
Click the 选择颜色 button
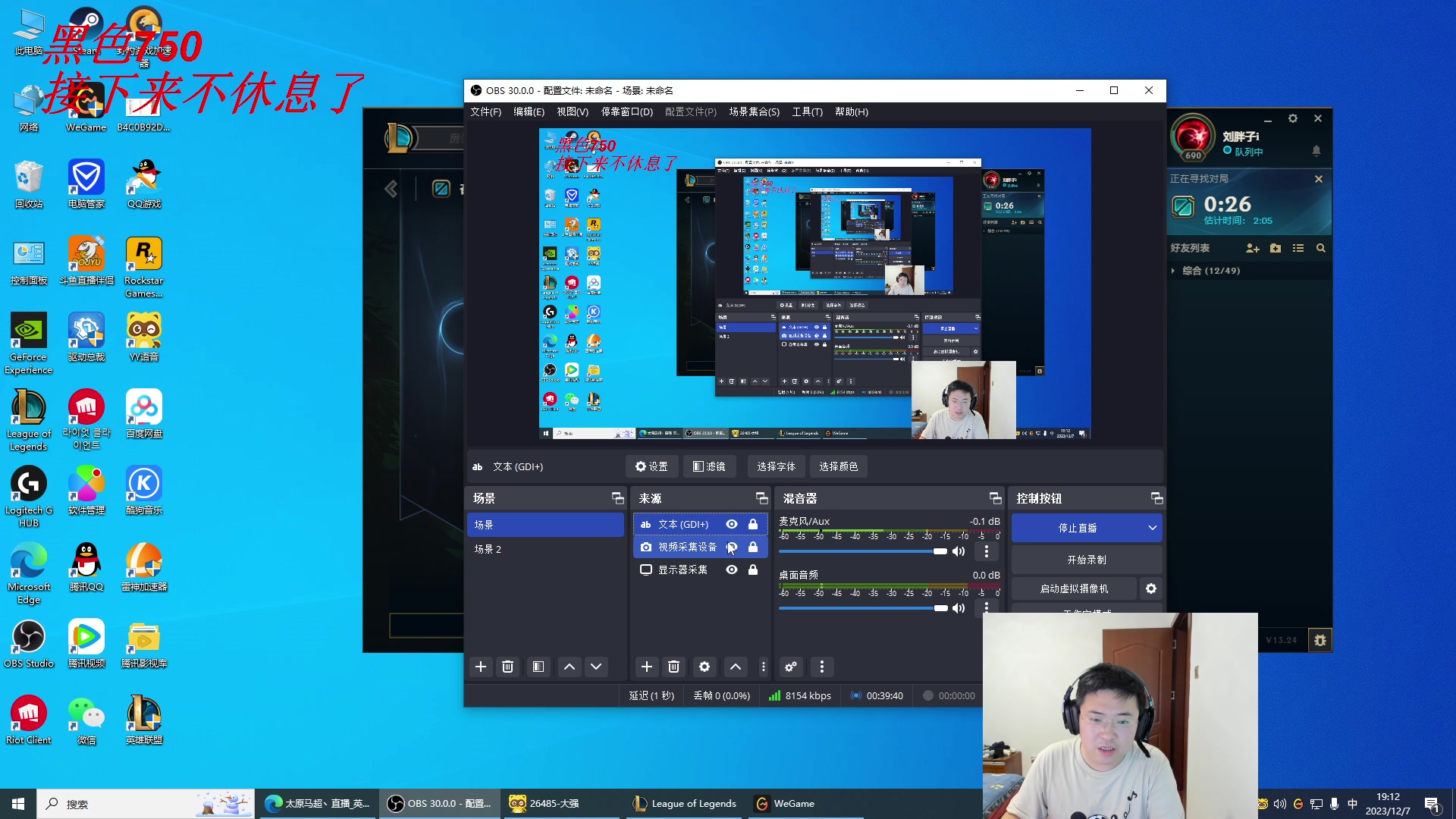point(839,466)
